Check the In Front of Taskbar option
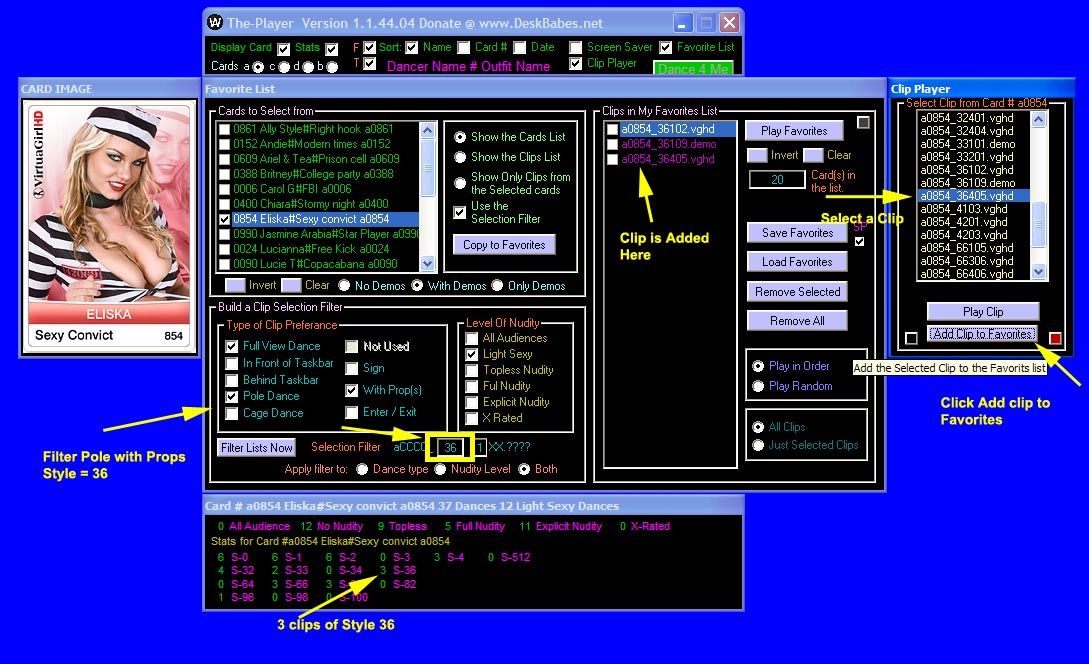The height and width of the screenshot is (664, 1089). click(x=232, y=363)
